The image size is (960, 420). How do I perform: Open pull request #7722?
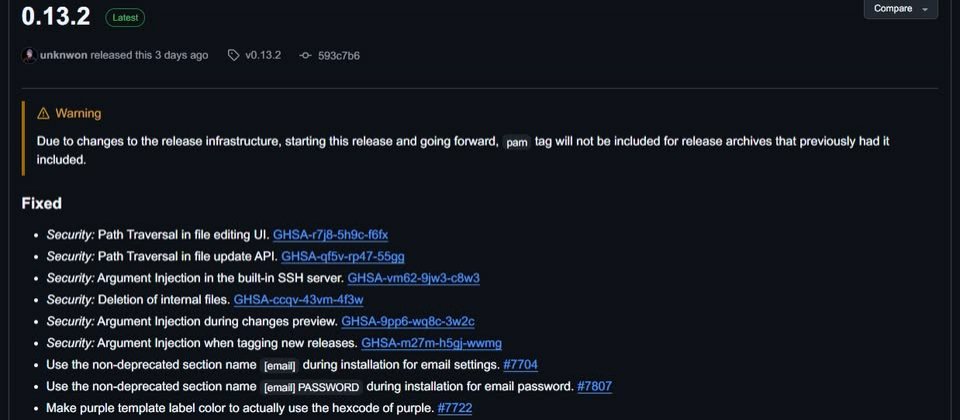pyautogui.click(x=455, y=408)
